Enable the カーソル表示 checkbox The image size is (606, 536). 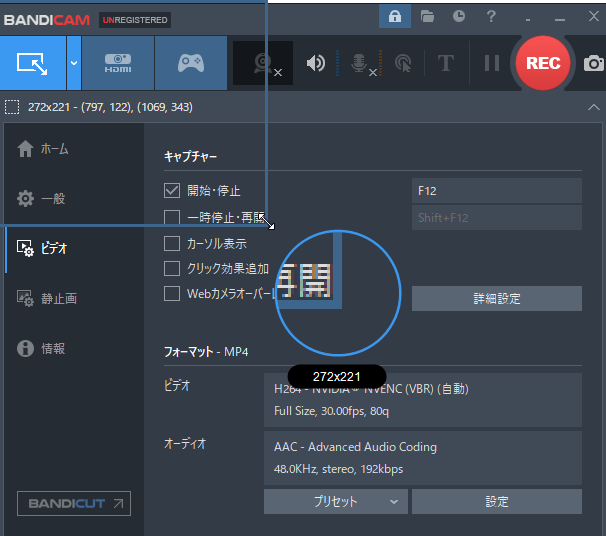pos(172,244)
